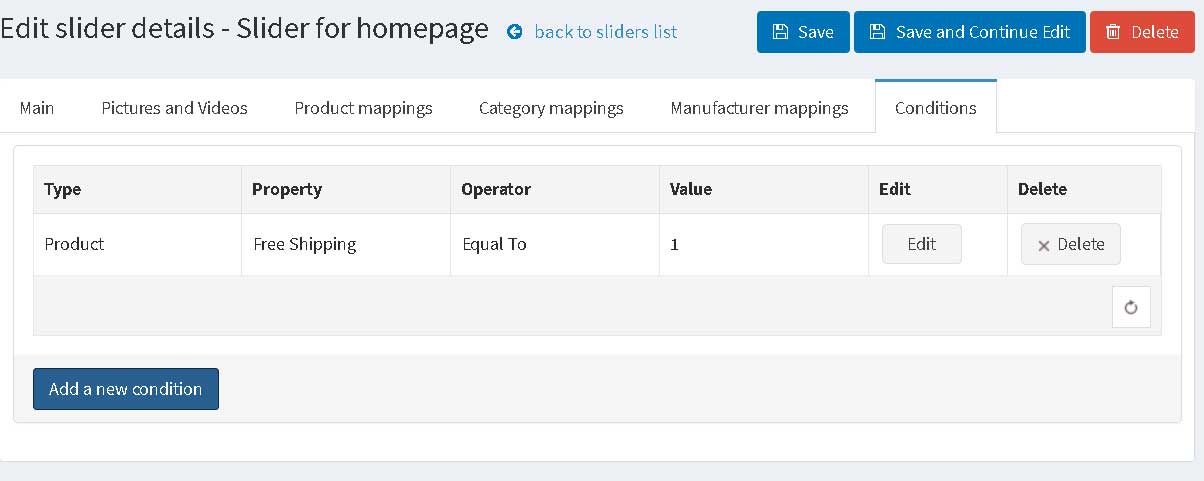
Task: Click the x icon in the row's Delete button
Action: (1044, 245)
